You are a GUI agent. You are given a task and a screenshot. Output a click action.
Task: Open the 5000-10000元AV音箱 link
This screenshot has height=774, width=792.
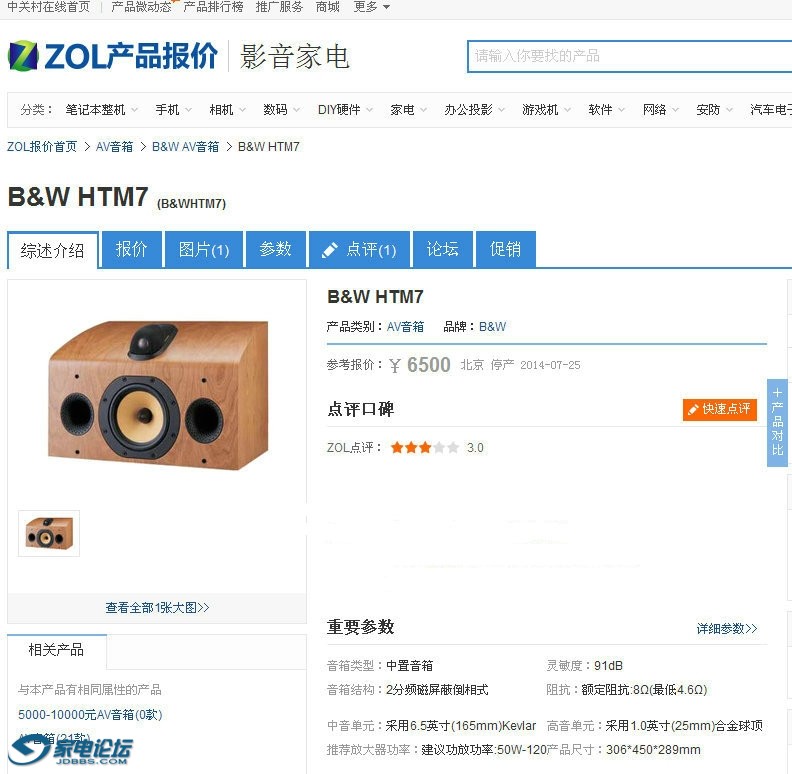90,715
